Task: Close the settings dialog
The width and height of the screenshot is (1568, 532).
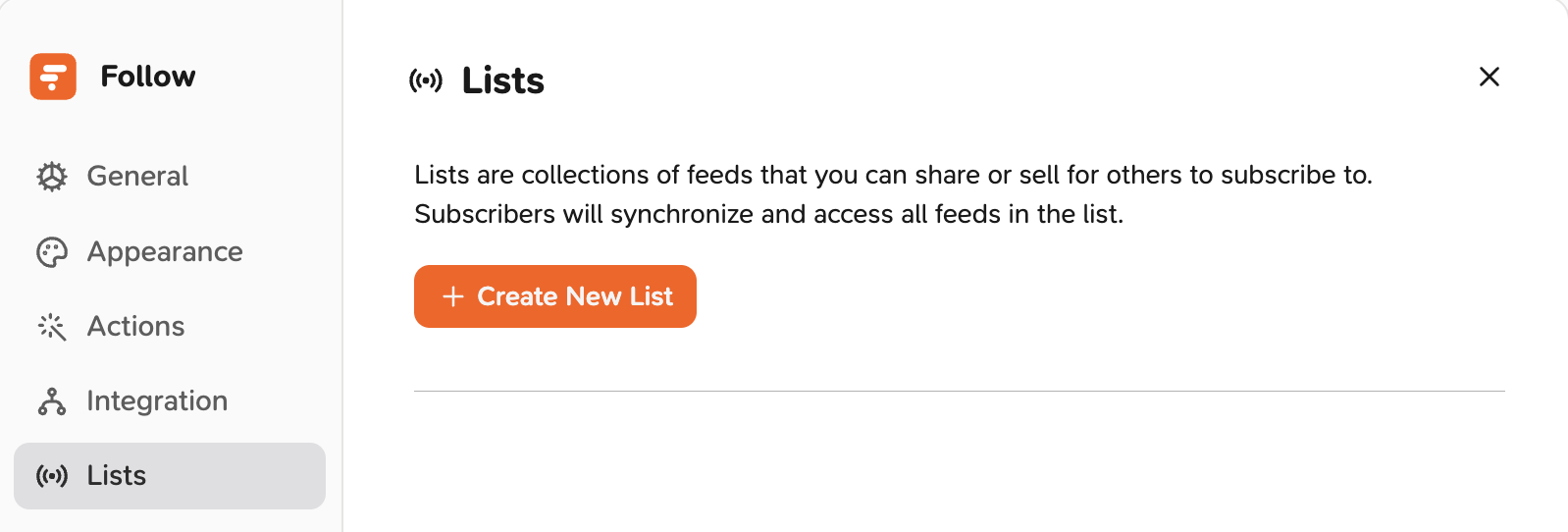Action: (1490, 77)
